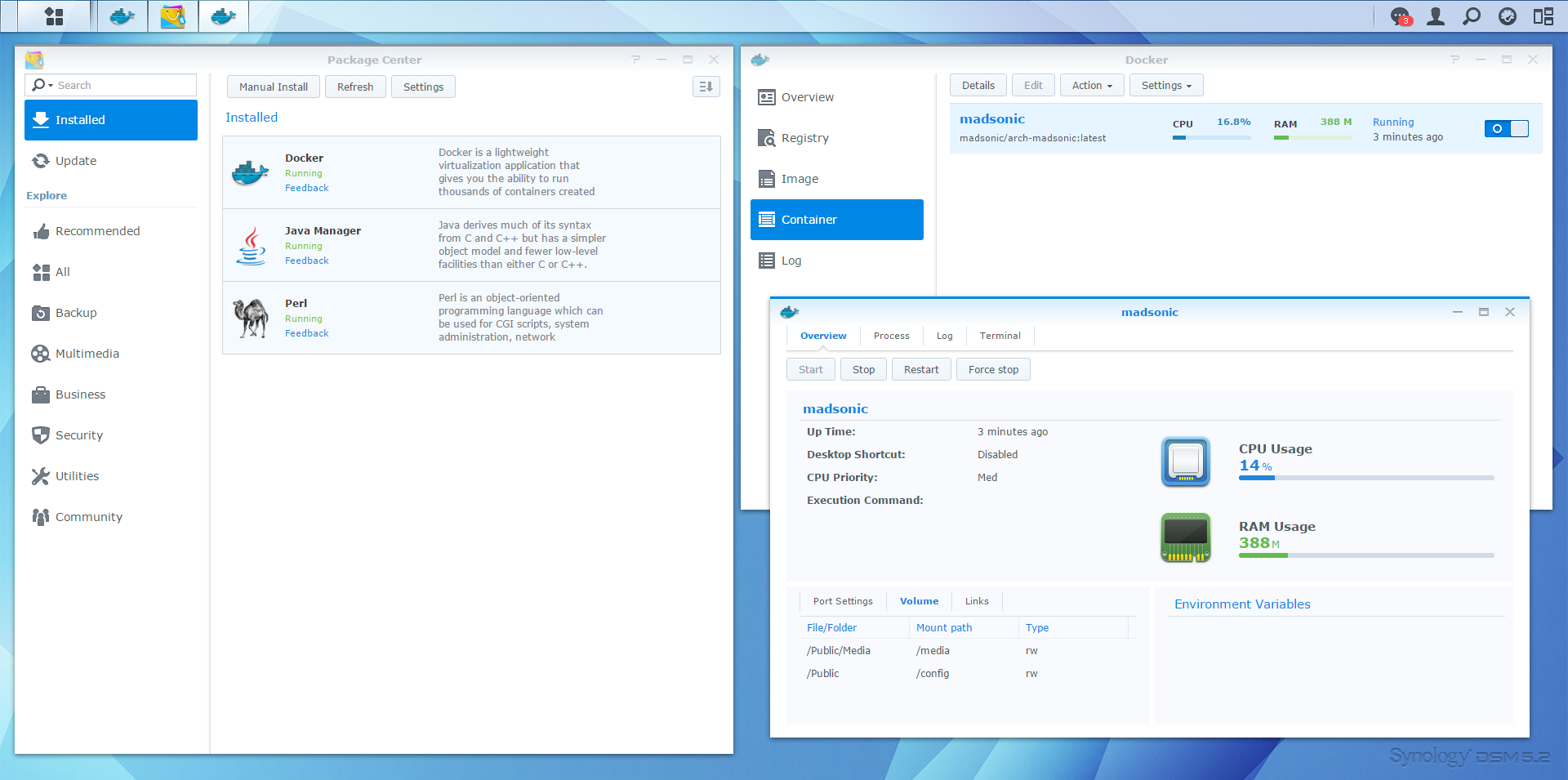Open the Feedback link under Perl

pos(306,333)
